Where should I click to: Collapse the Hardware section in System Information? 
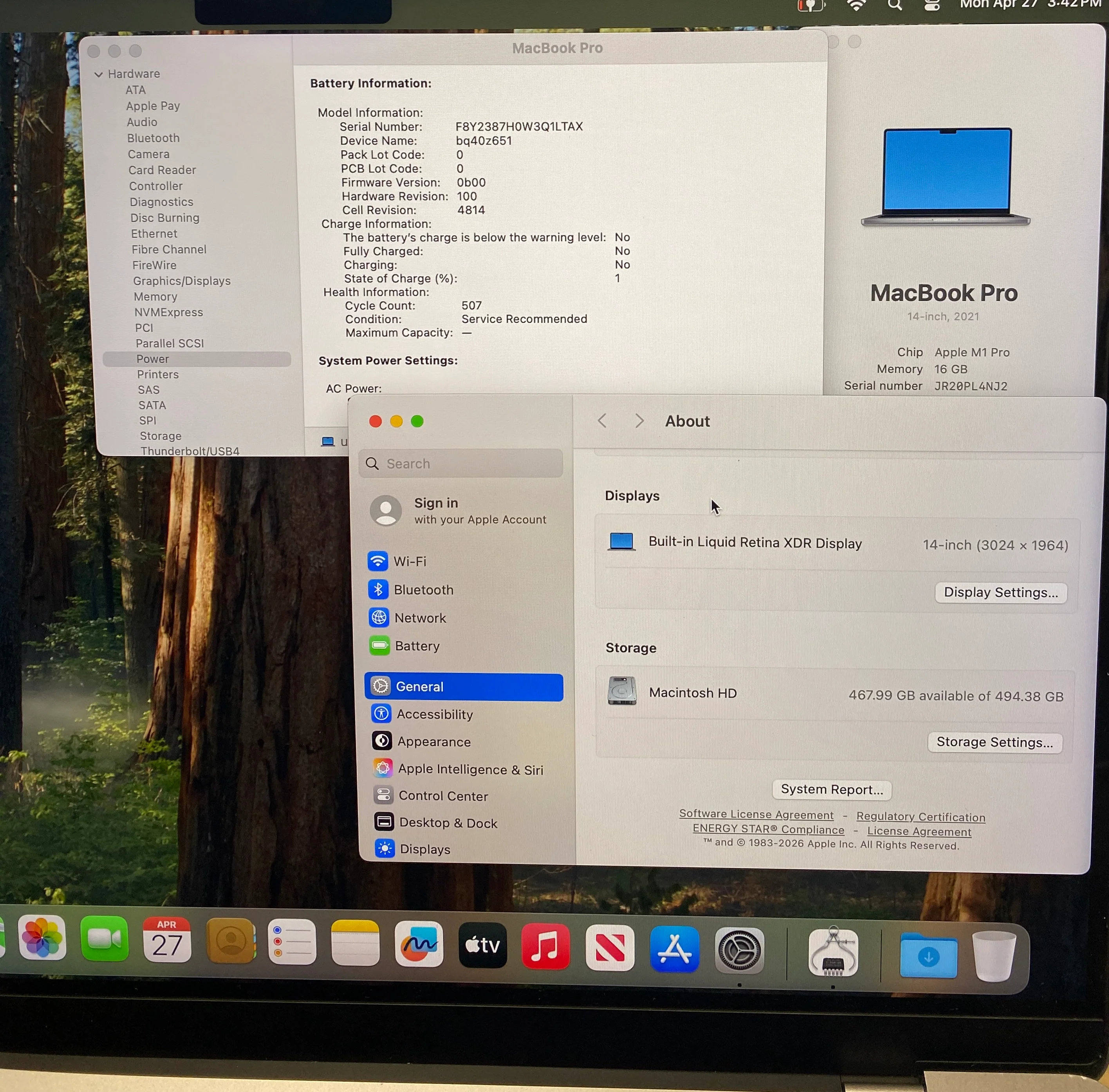pos(99,74)
